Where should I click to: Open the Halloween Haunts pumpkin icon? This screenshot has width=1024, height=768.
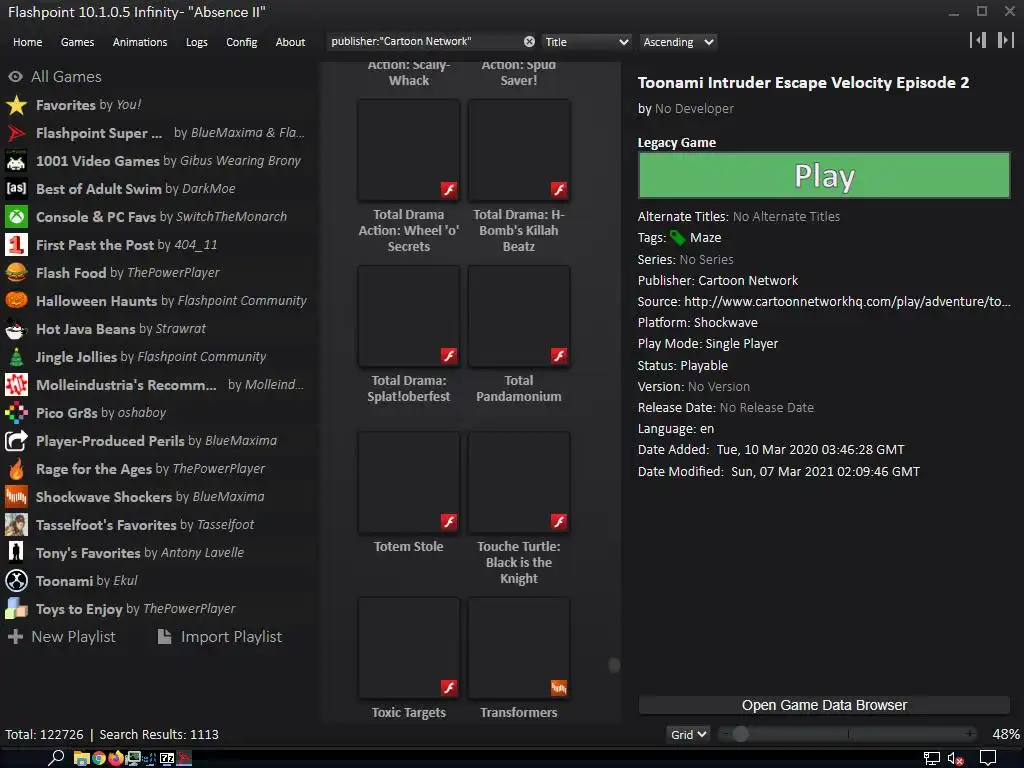(16, 301)
